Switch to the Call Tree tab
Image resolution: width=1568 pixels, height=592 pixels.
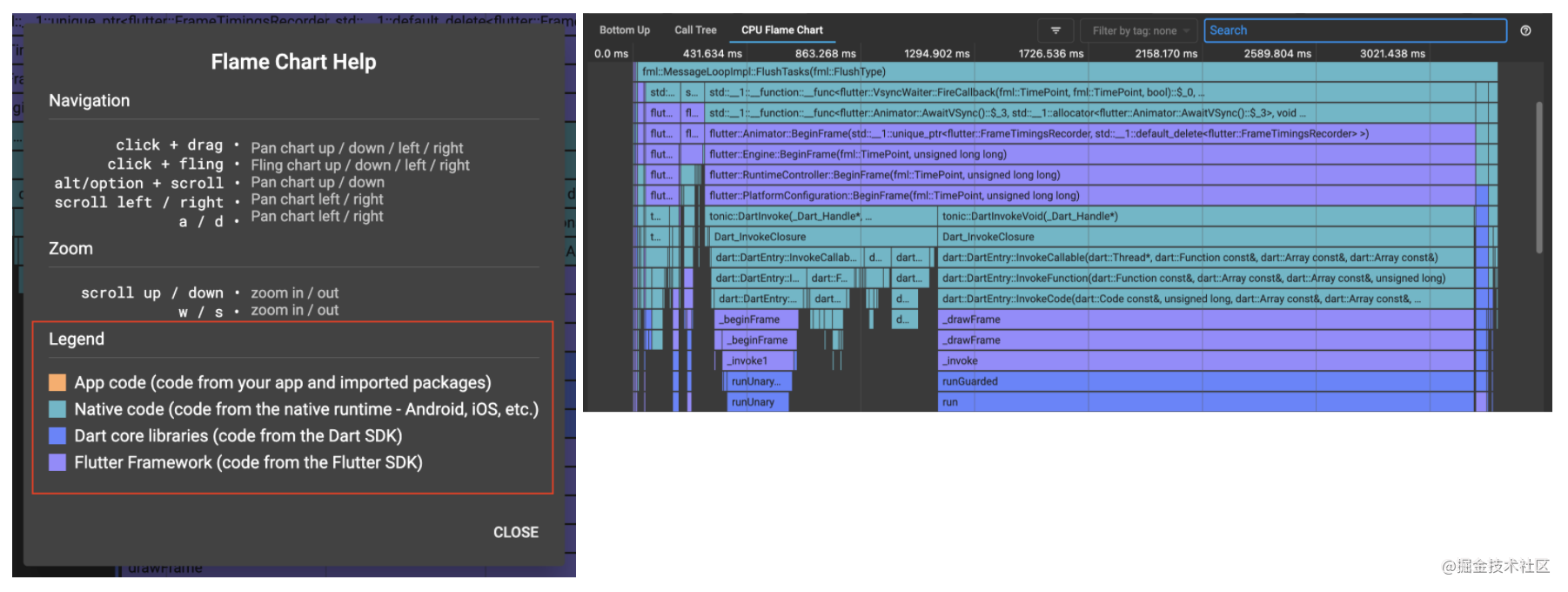(x=695, y=30)
